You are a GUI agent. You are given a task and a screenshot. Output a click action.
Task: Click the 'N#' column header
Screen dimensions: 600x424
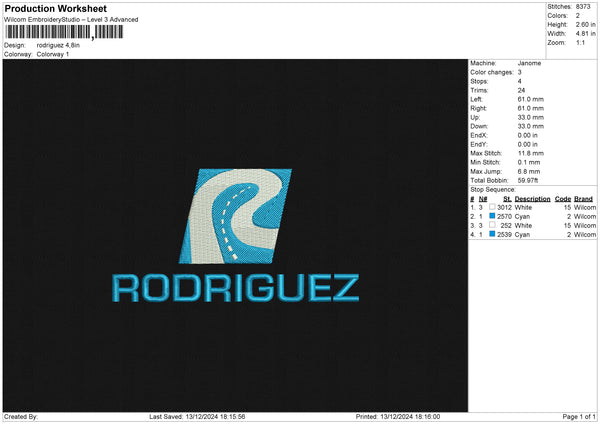point(483,199)
